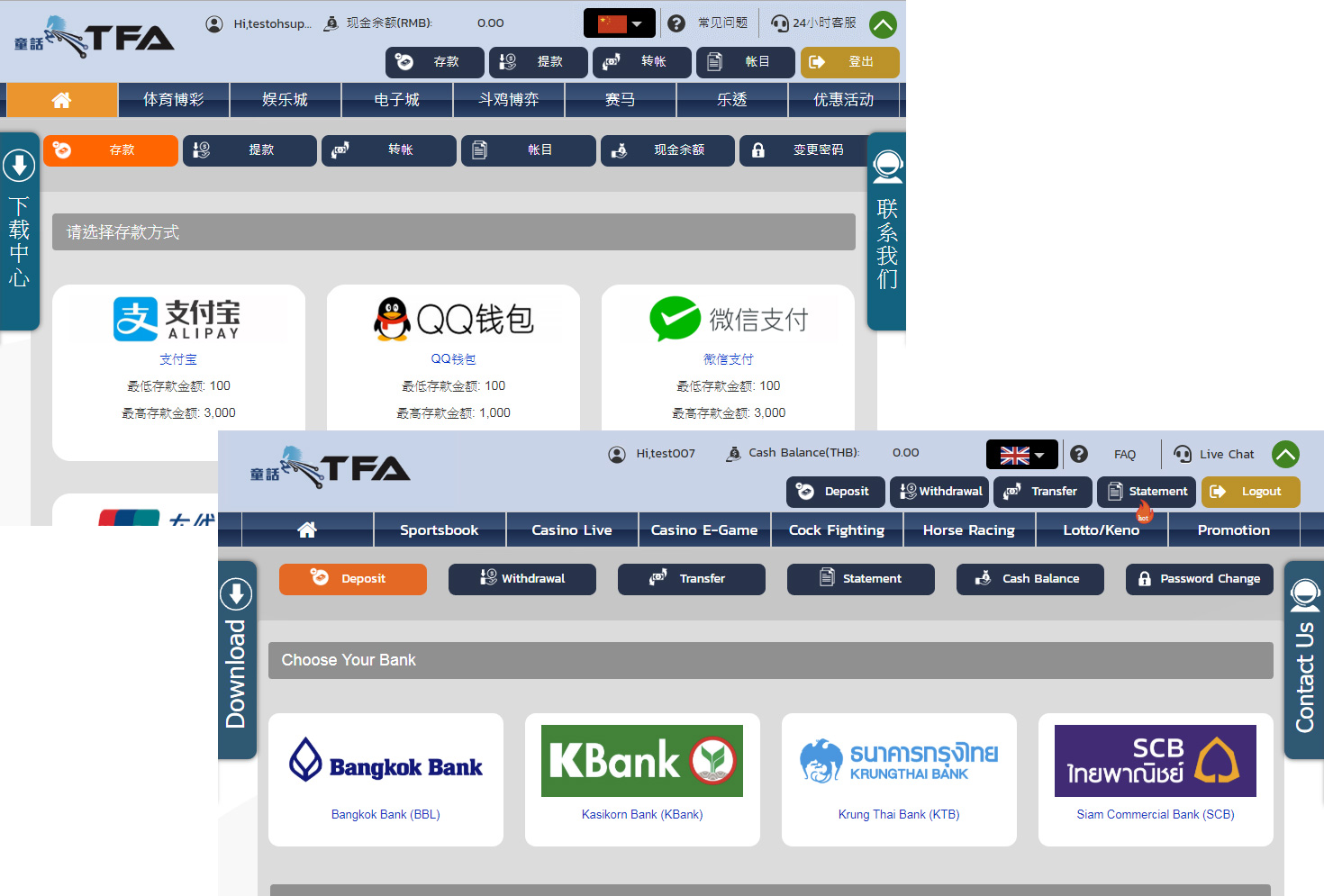Image resolution: width=1324 pixels, height=896 pixels.
Task: Click money bag icon beside 现金余额(RMB)
Action: [331, 23]
